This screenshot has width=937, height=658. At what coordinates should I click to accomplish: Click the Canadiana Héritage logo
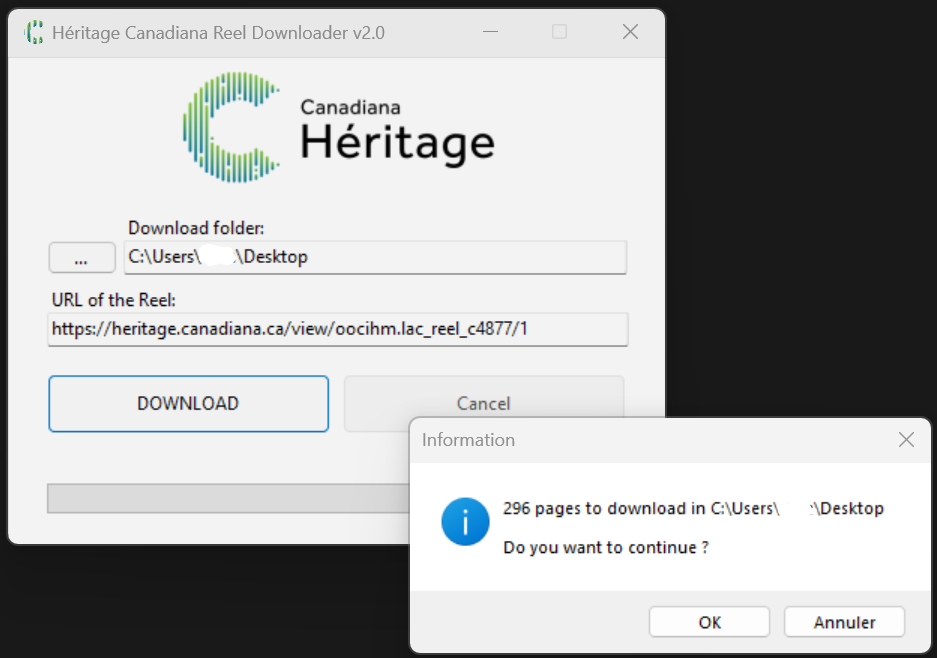pyautogui.click(x=339, y=127)
